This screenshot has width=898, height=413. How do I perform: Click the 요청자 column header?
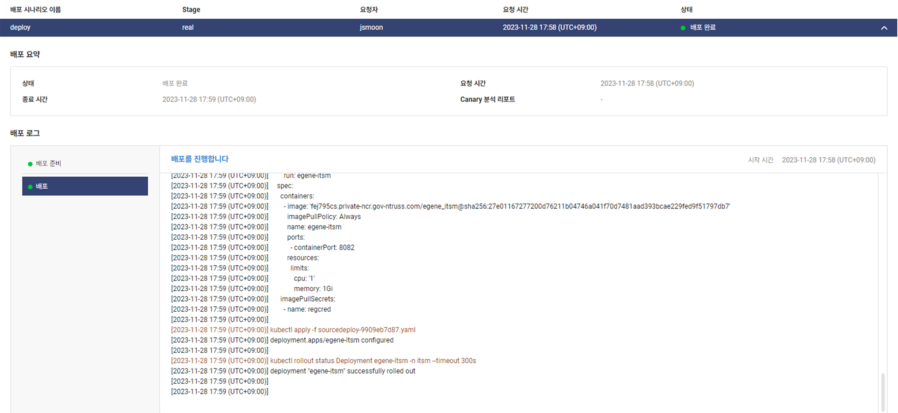(369, 9)
